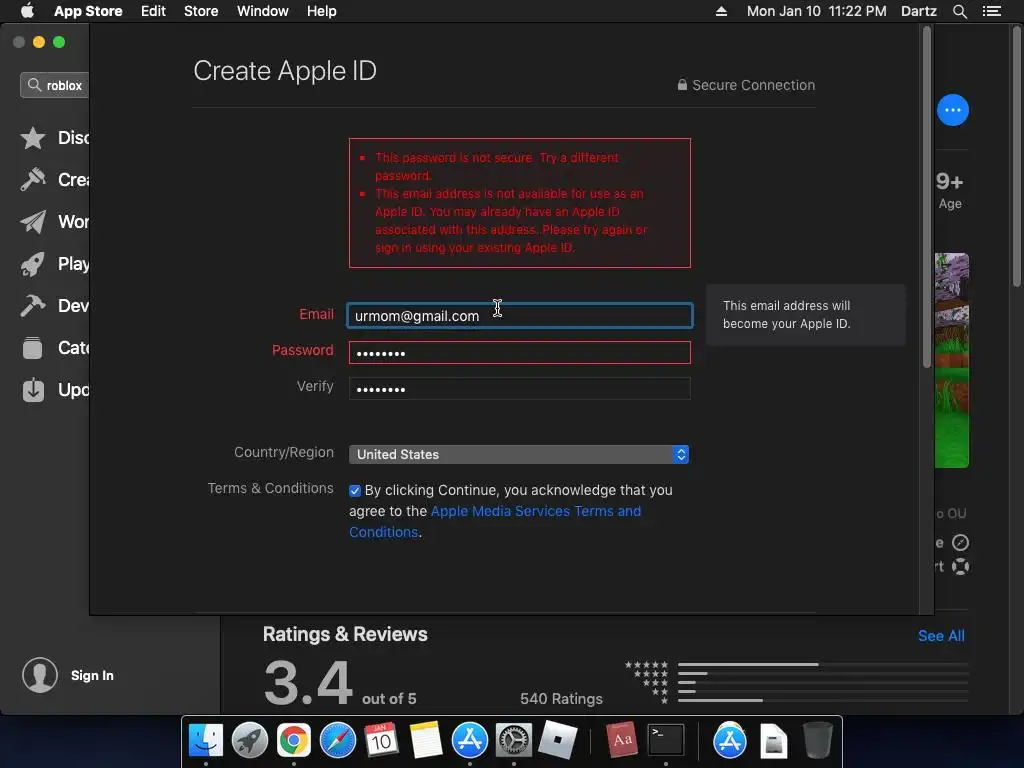Open Notes from the dock

[x=426, y=741]
